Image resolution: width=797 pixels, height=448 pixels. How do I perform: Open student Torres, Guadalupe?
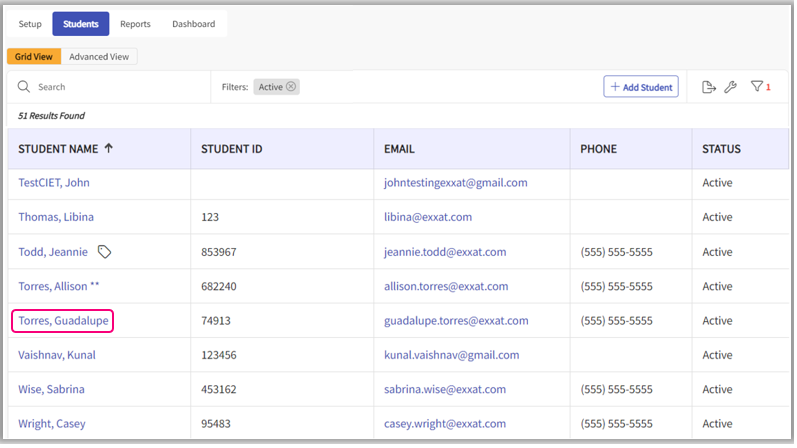62,321
